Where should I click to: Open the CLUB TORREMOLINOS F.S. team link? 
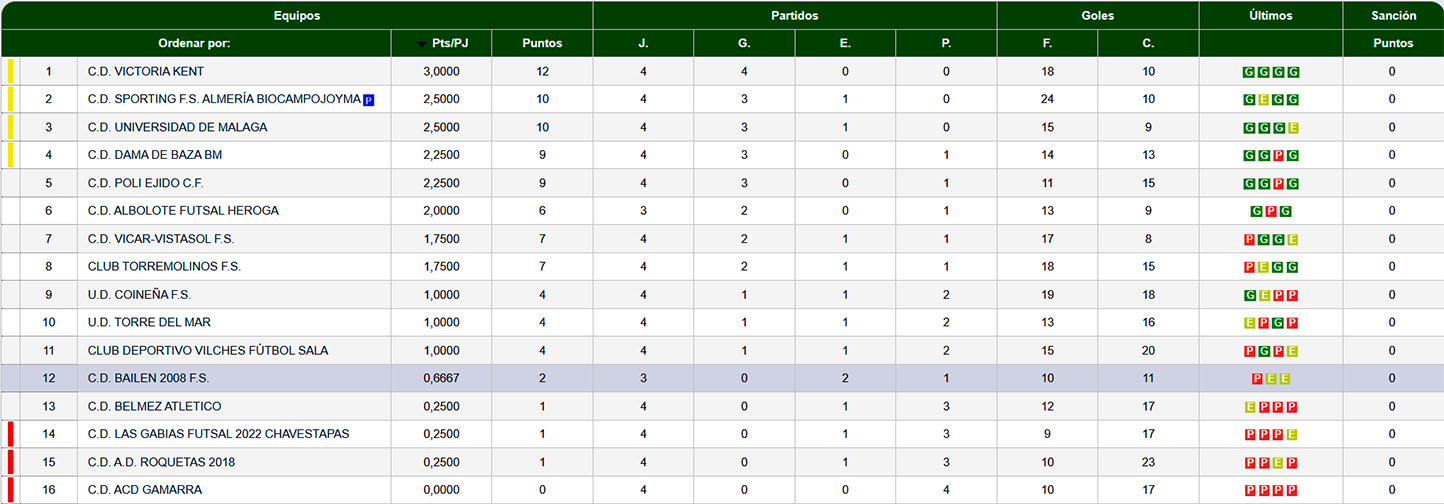[164, 267]
